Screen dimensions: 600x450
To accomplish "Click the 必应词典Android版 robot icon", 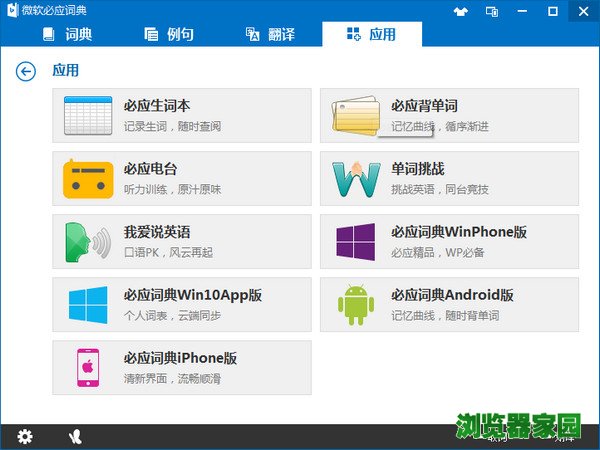I will pyautogui.click(x=355, y=304).
